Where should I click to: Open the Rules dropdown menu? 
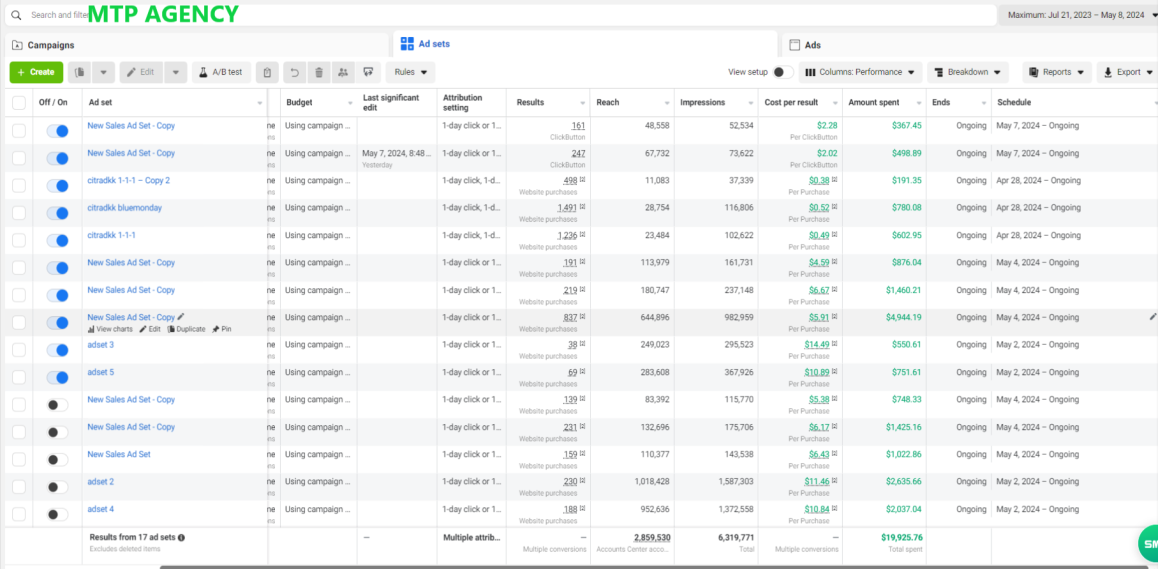pyautogui.click(x=411, y=72)
